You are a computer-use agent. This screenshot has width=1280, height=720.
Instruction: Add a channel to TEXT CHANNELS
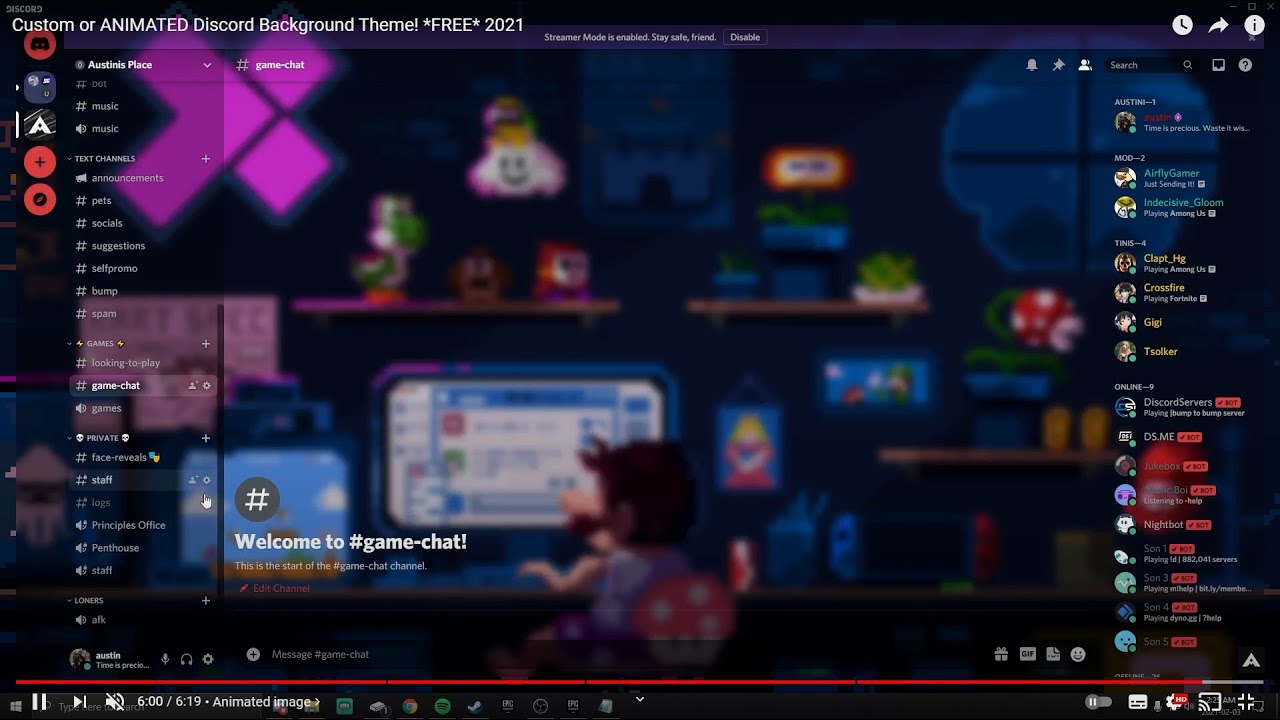click(x=206, y=158)
